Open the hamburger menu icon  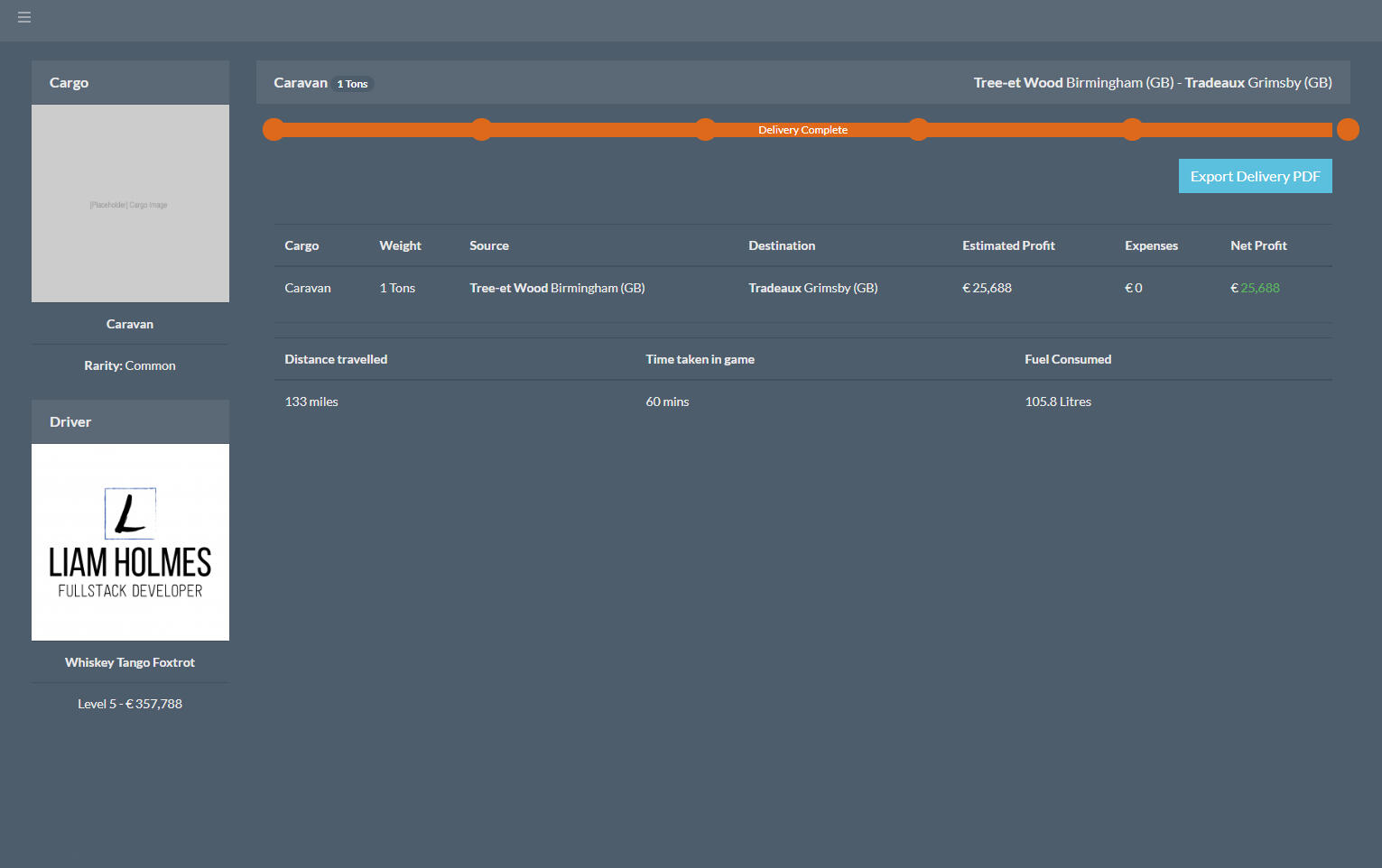click(x=24, y=17)
